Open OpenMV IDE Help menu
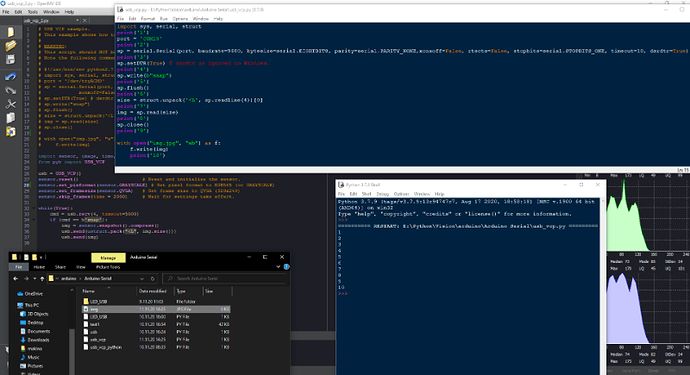Image resolution: width=690 pixels, height=375 pixels. [70, 12]
